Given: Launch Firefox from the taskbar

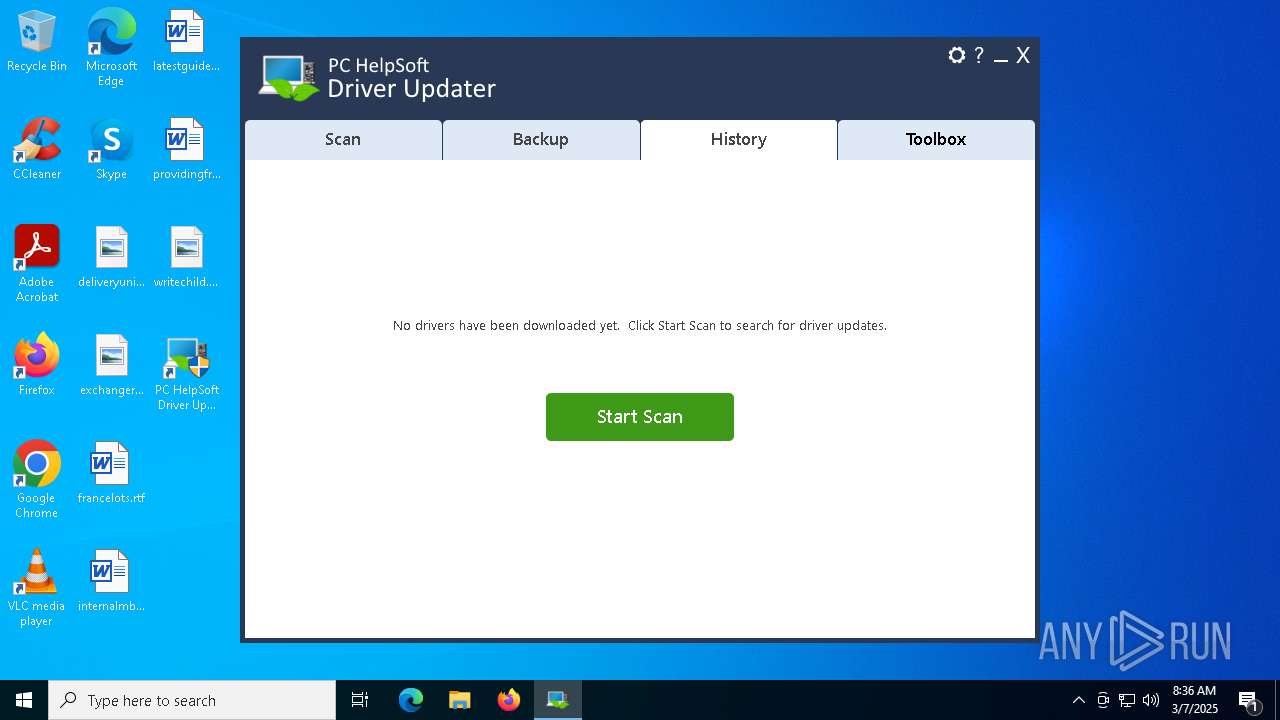Looking at the screenshot, I should click(x=509, y=700).
